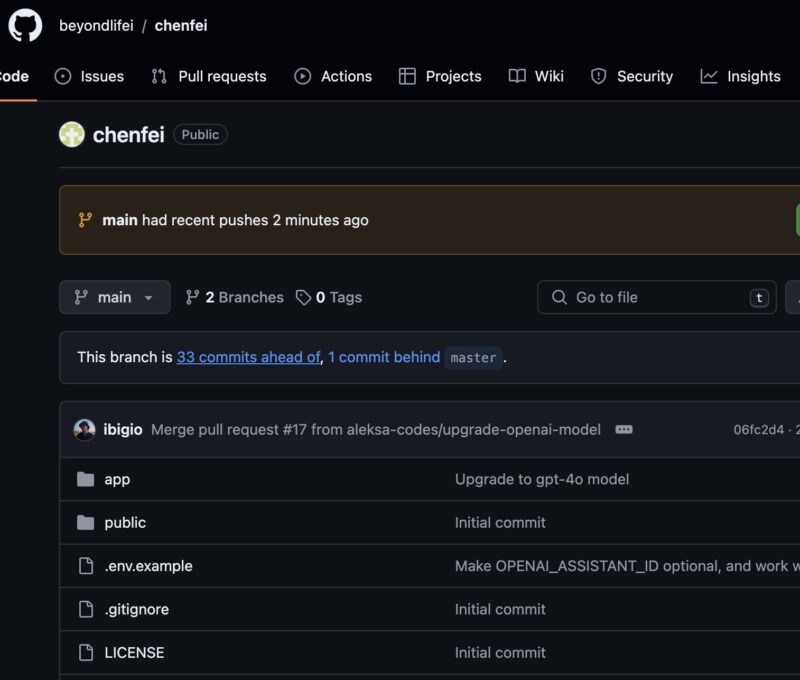This screenshot has width=800, height=680.
Task: Open the .gitignore file
Action: [x=136, y=610]
